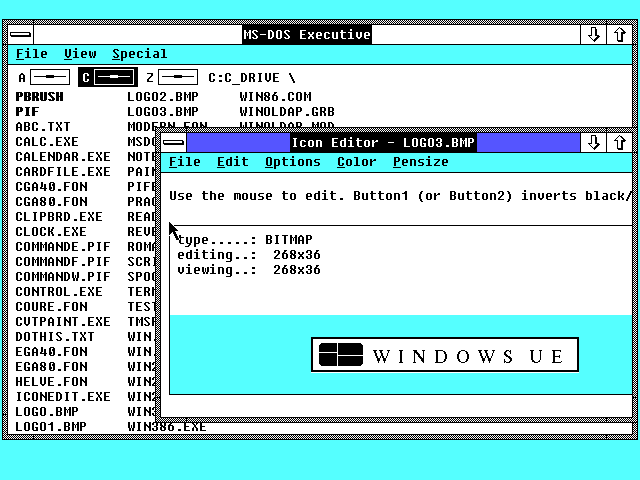Open View menu in MS-DOS Executive

[80, 54]
